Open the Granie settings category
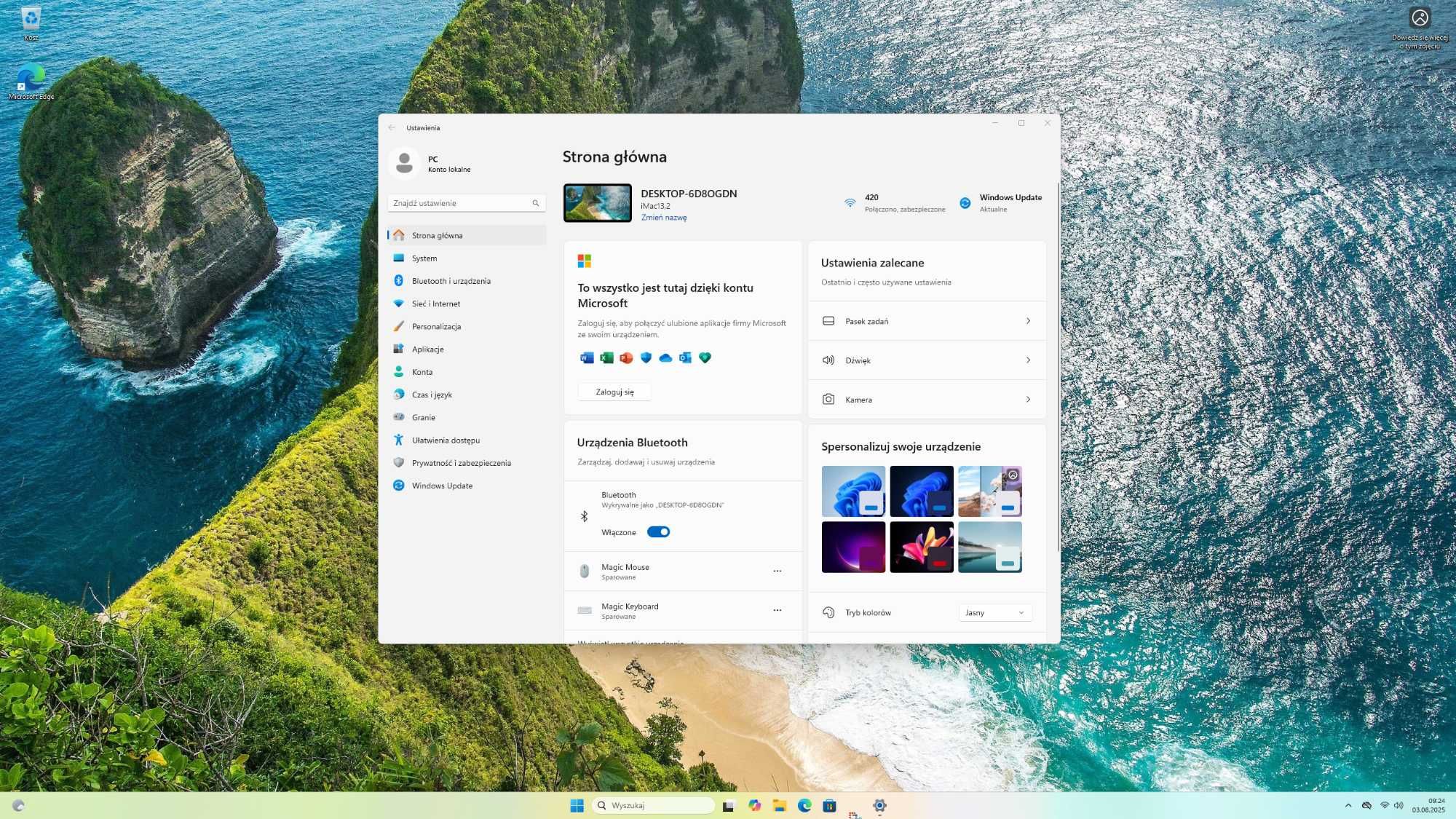This screenshot has height=819, width=1456. click(x=467, y=417)
